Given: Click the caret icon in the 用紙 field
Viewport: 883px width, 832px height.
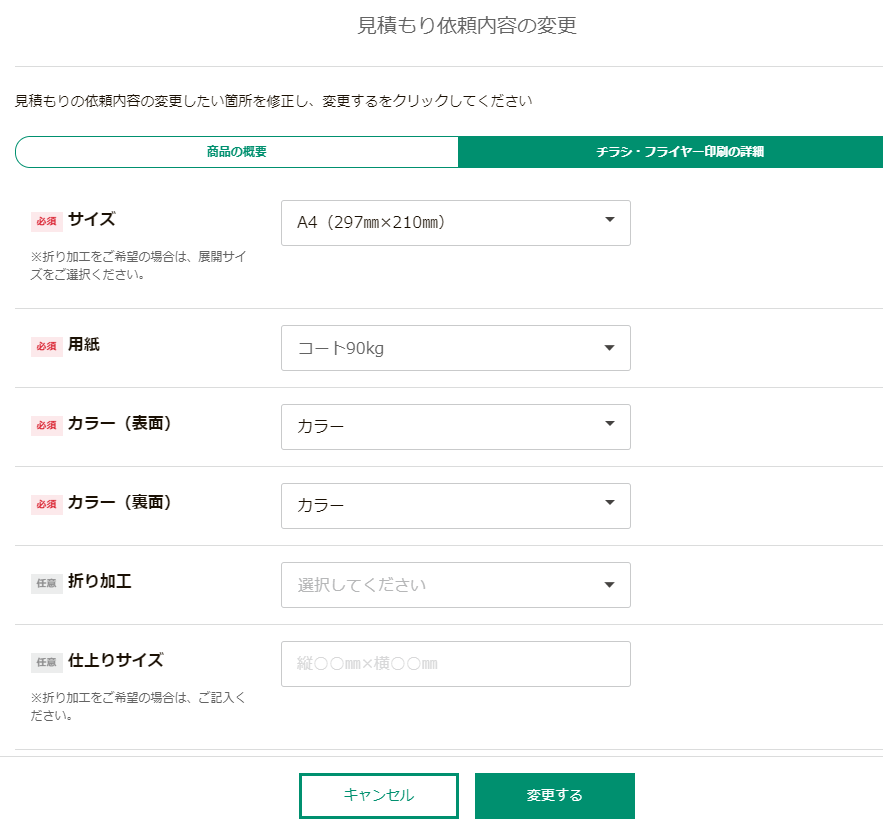Looking at the screenshot, I should pos(610,347).
